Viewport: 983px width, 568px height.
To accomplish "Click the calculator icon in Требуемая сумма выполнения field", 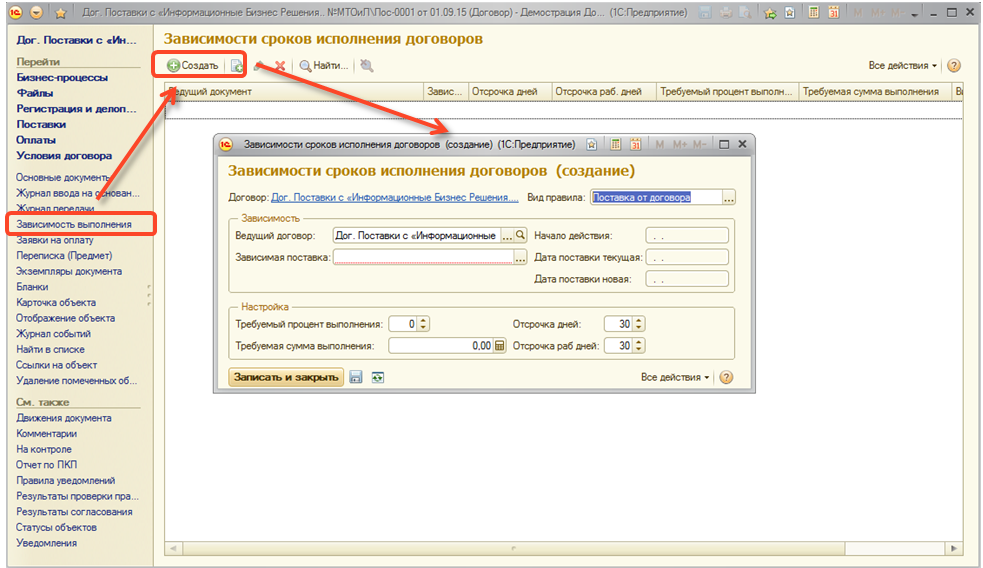I will (500, 346).
